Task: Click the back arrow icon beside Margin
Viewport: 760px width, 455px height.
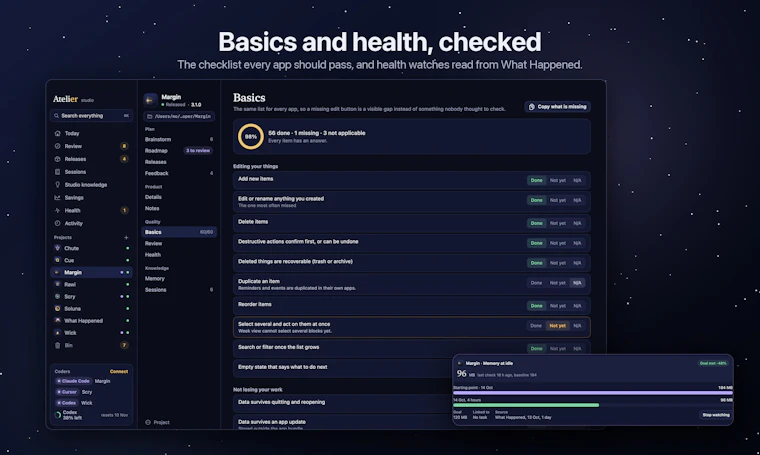Action: pyautogui.click(x=150, y=100)
